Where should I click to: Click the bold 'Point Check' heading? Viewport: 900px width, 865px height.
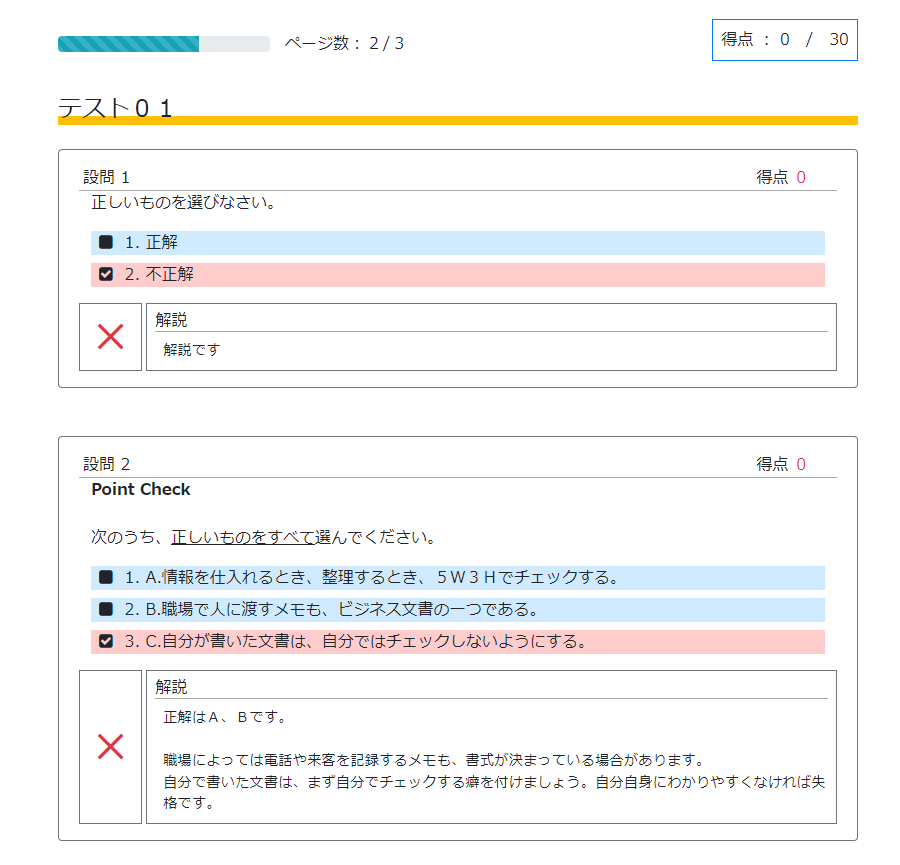click(x=140, y=490)
